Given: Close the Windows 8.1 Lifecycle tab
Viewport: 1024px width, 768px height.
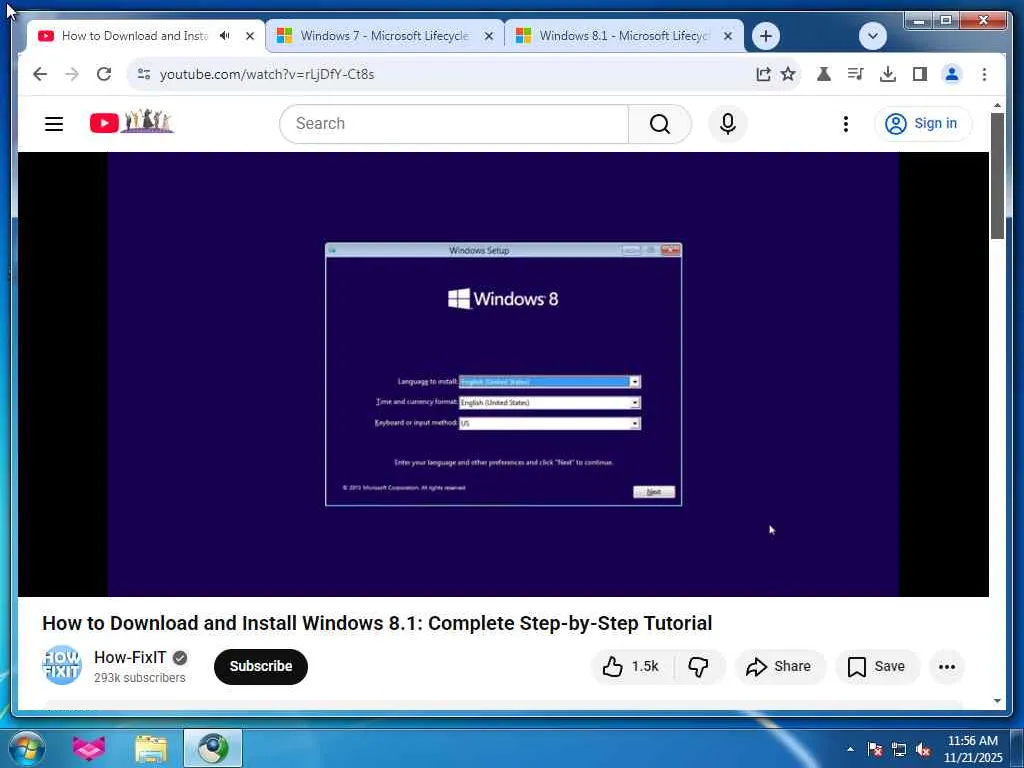Looking at the screenshot, I should coord(728,36).
